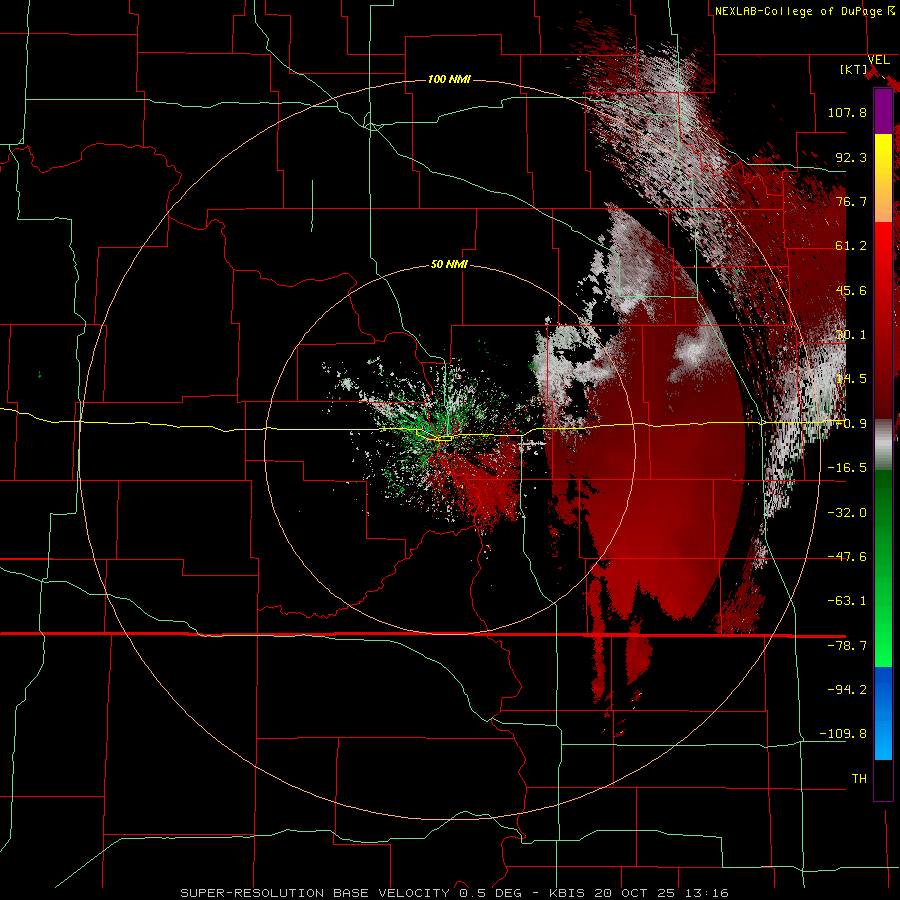Click the -47.6 legend value

[847, 557]
